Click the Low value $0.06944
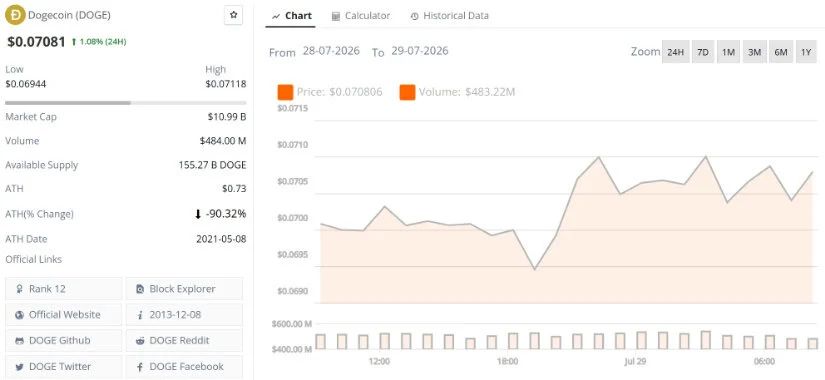The image size is (825, 380). click(x=26, y=84)
